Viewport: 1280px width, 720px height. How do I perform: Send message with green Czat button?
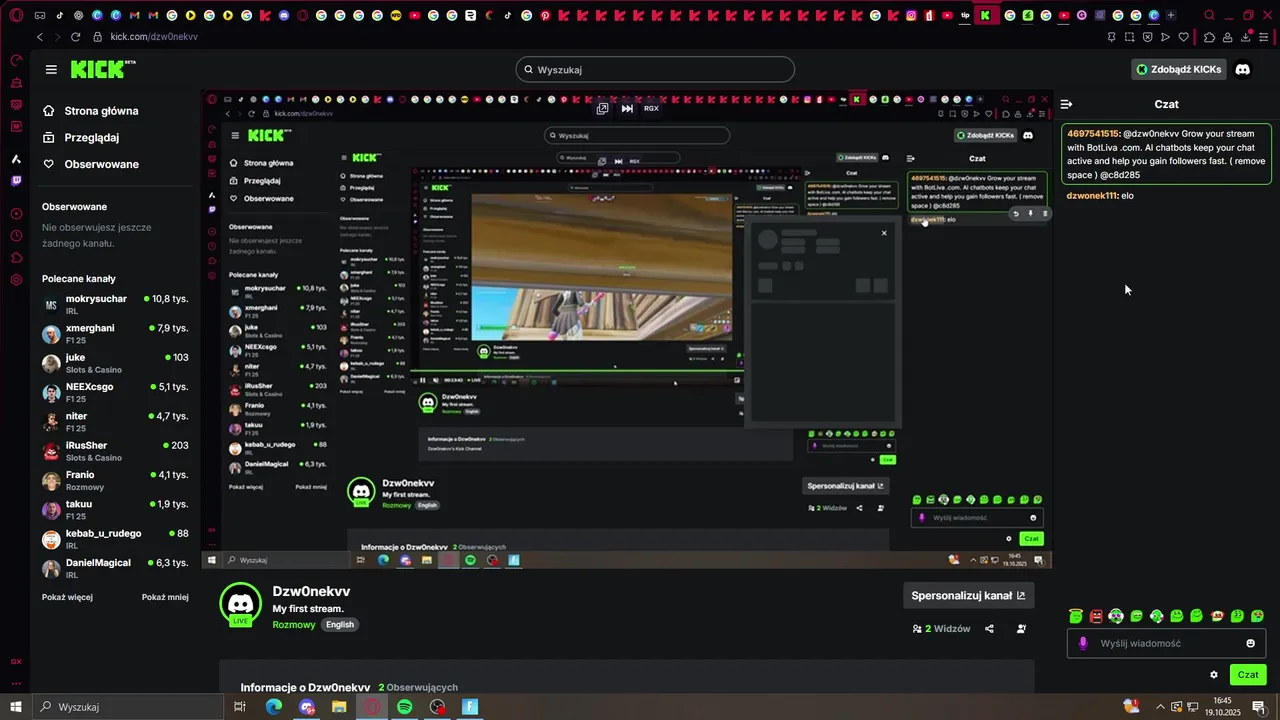1248,675
